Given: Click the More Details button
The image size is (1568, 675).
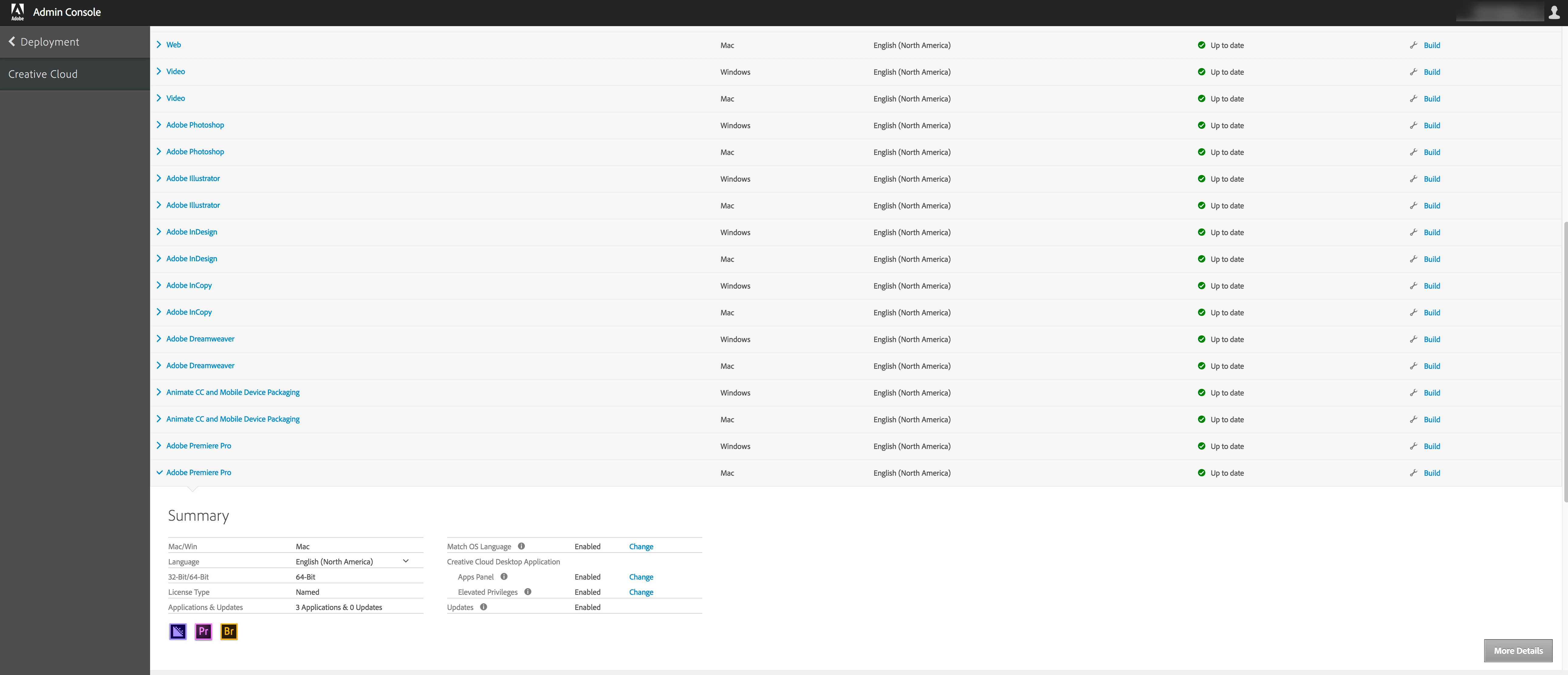Looking at the screenshot, I should tap(1518, 651).
